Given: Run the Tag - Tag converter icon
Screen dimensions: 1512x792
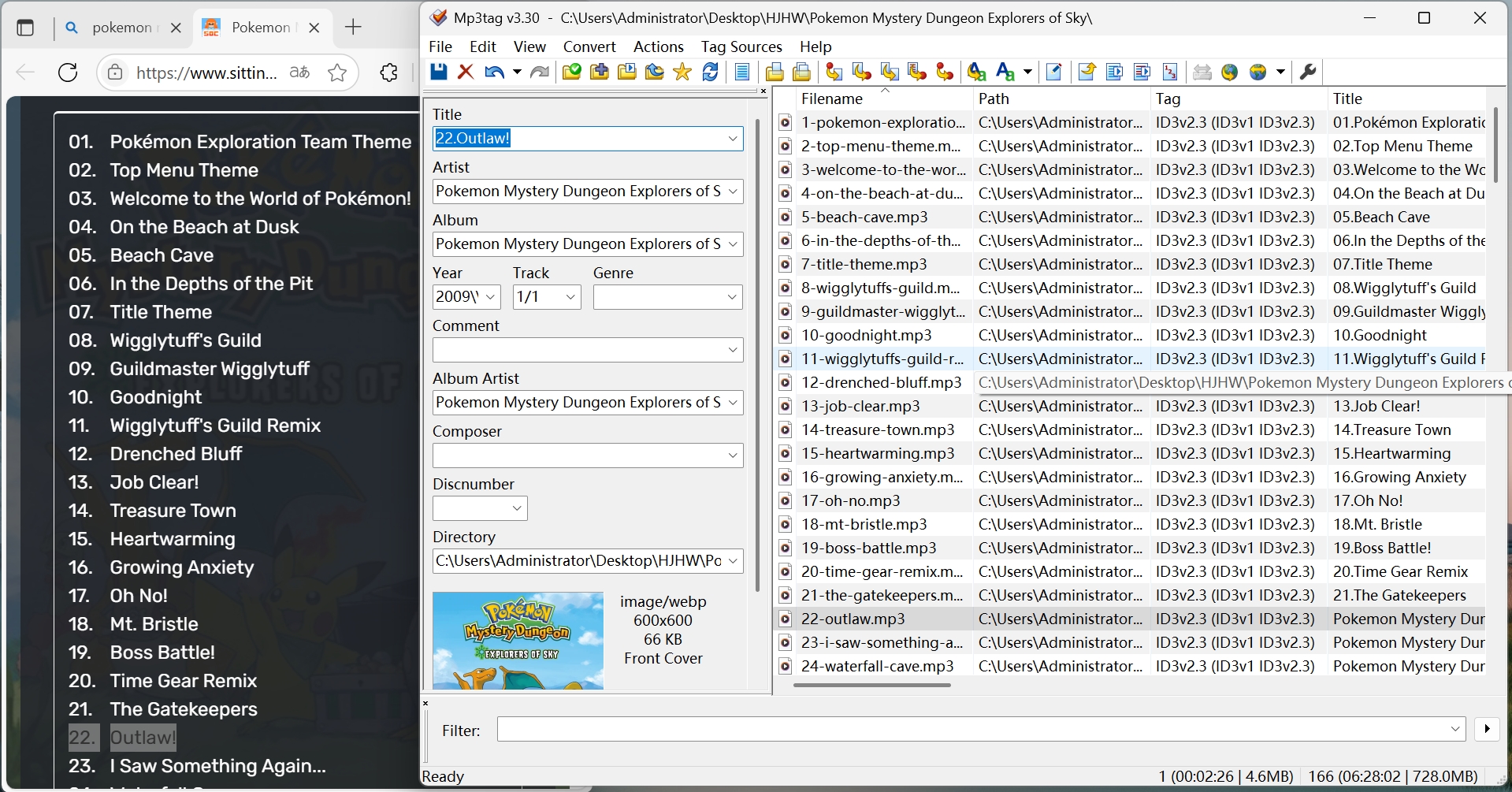Looking at the screenshot, I should click(x=945, y=72).
